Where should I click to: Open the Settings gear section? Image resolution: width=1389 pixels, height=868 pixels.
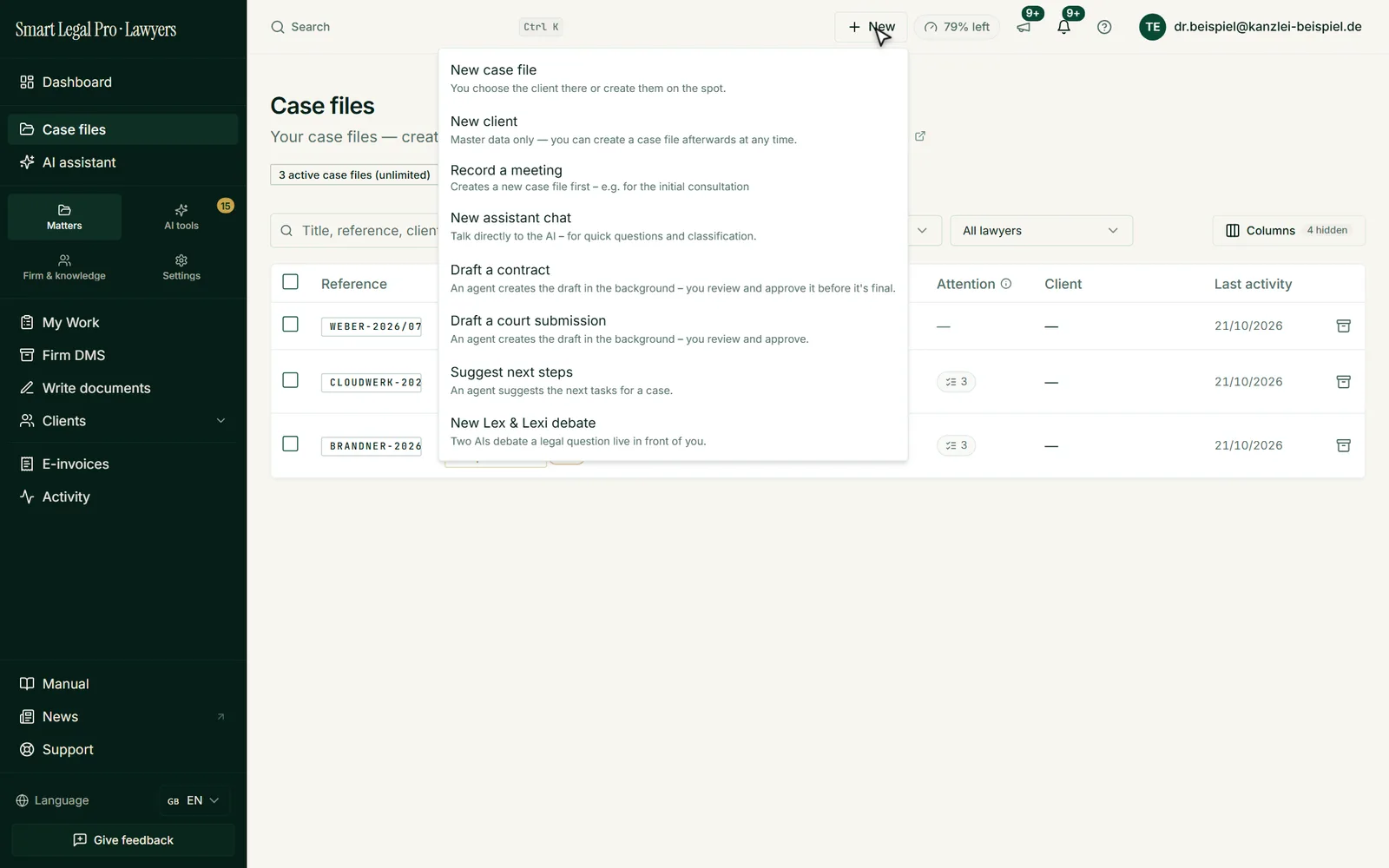(181, 267)
